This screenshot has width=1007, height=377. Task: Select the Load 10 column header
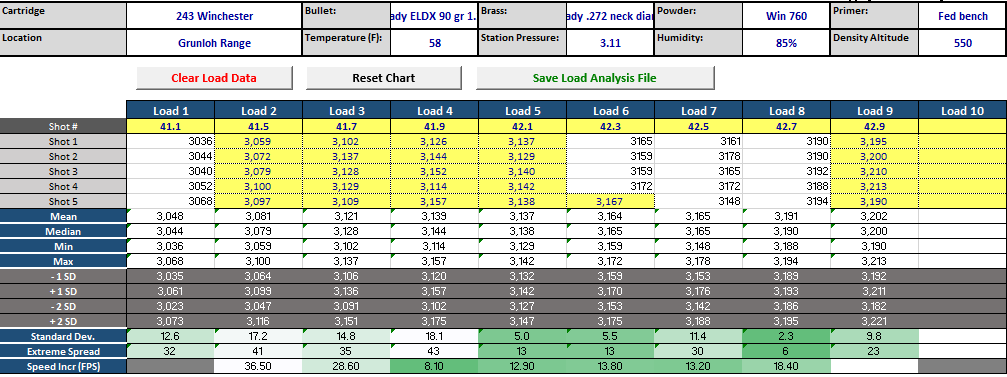click(962, 110)
